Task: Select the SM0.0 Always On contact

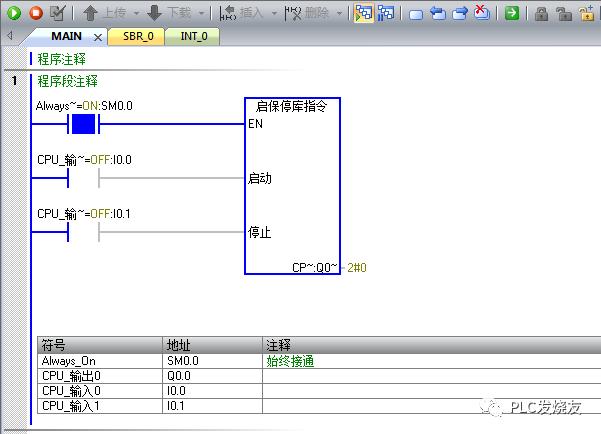Action: pyautogui.click(x=84, y=125)
